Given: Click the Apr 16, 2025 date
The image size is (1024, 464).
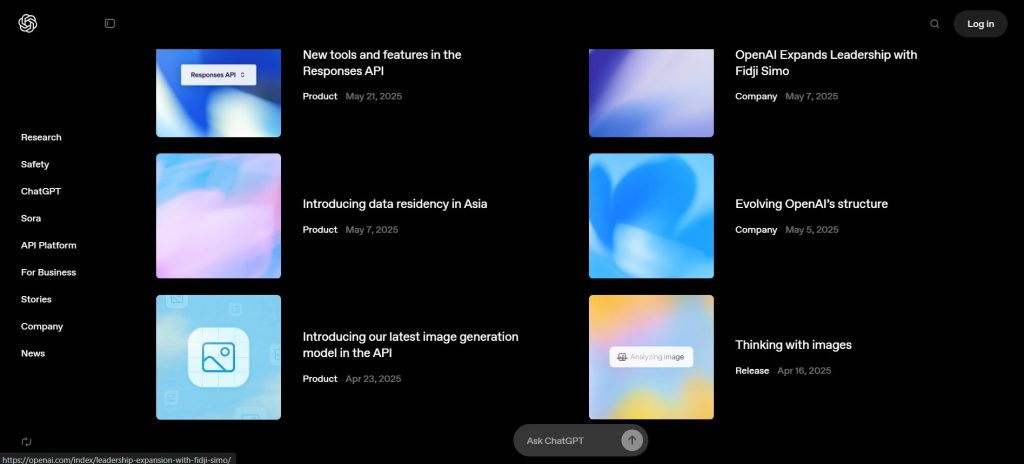Looking at the screenshot, I should point(804,371).
